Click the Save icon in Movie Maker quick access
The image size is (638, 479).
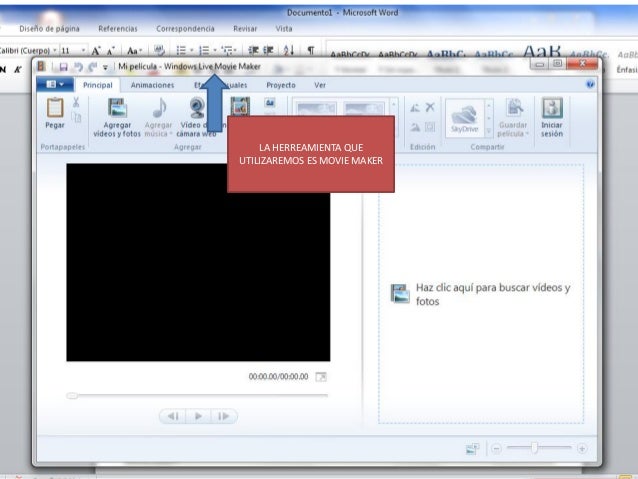pyautogui.click(x=63, y=67)
